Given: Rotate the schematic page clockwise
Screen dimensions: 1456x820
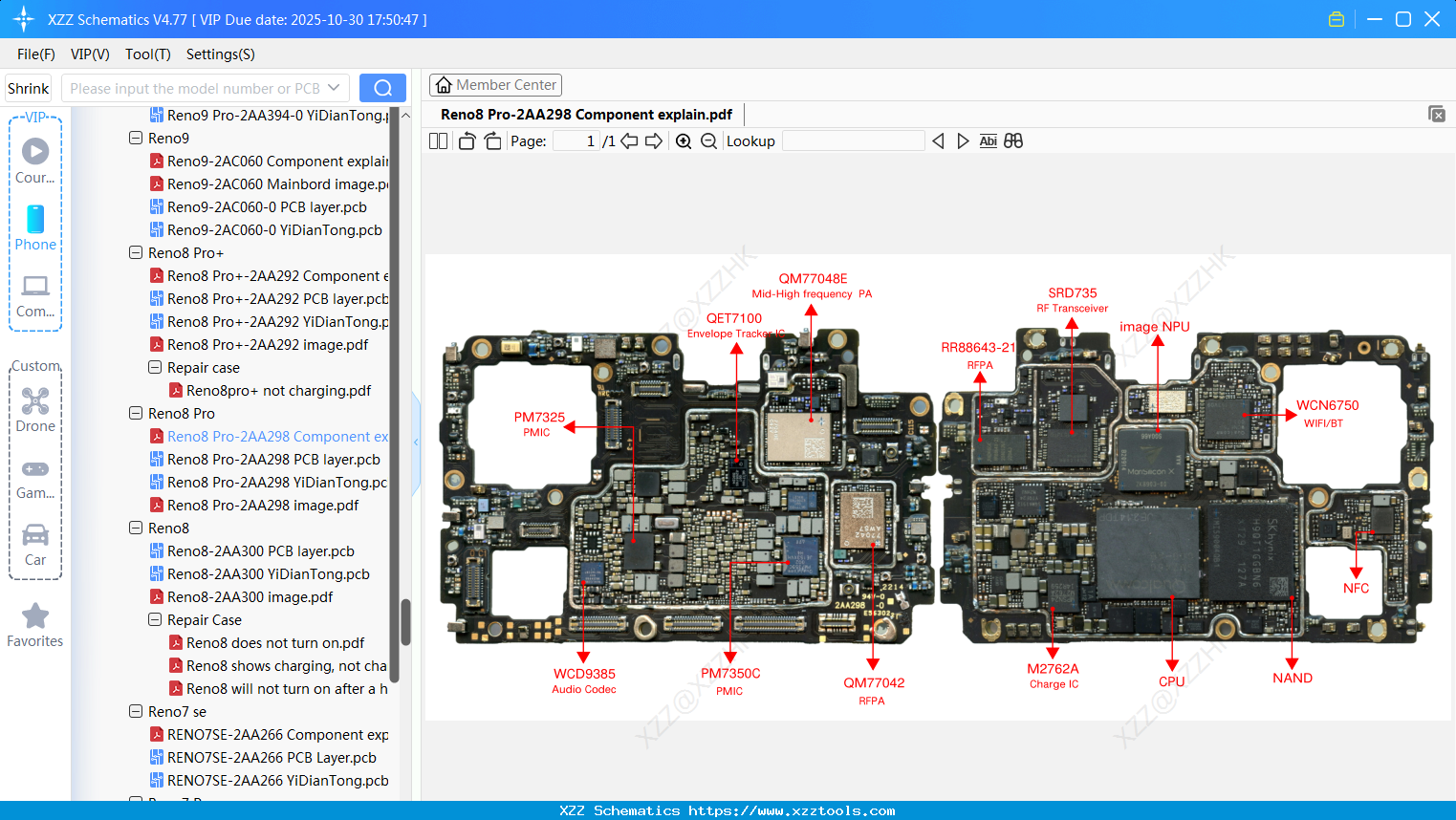Looking at the screenshot, I should point(491,140).
